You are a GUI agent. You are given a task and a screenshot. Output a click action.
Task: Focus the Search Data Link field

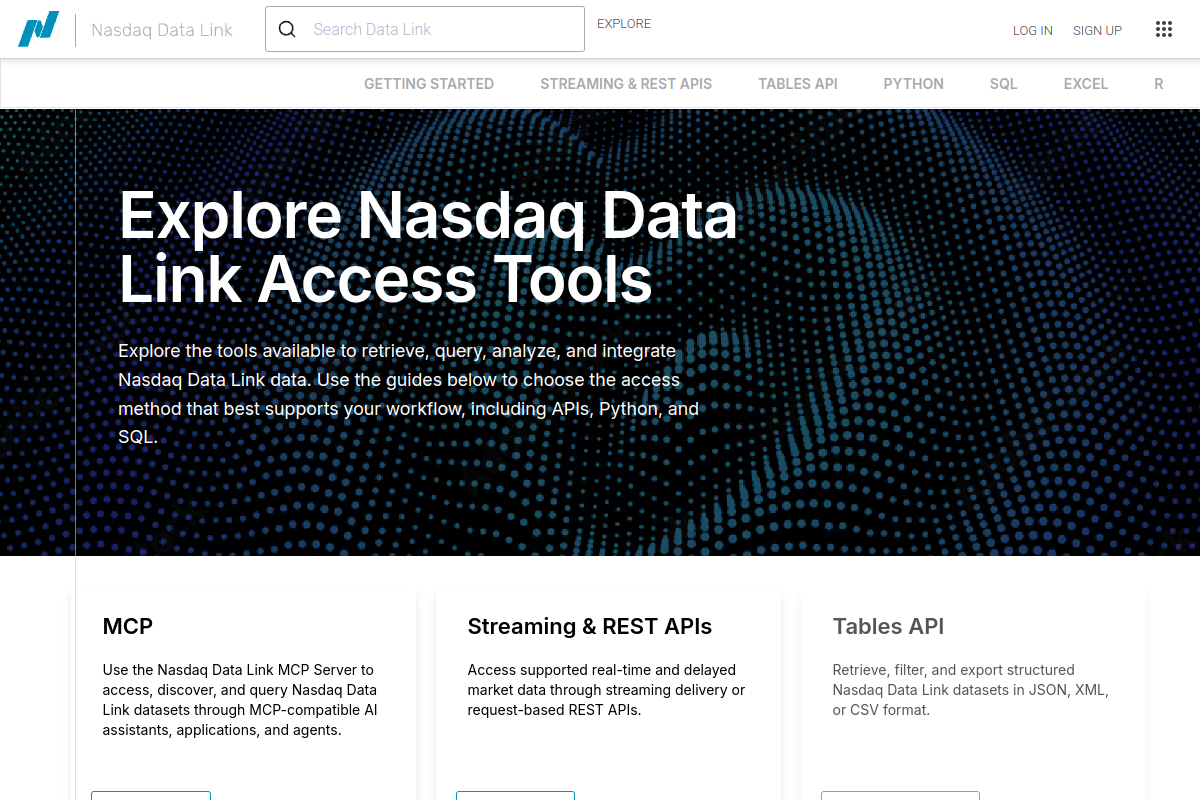[425, 29]
